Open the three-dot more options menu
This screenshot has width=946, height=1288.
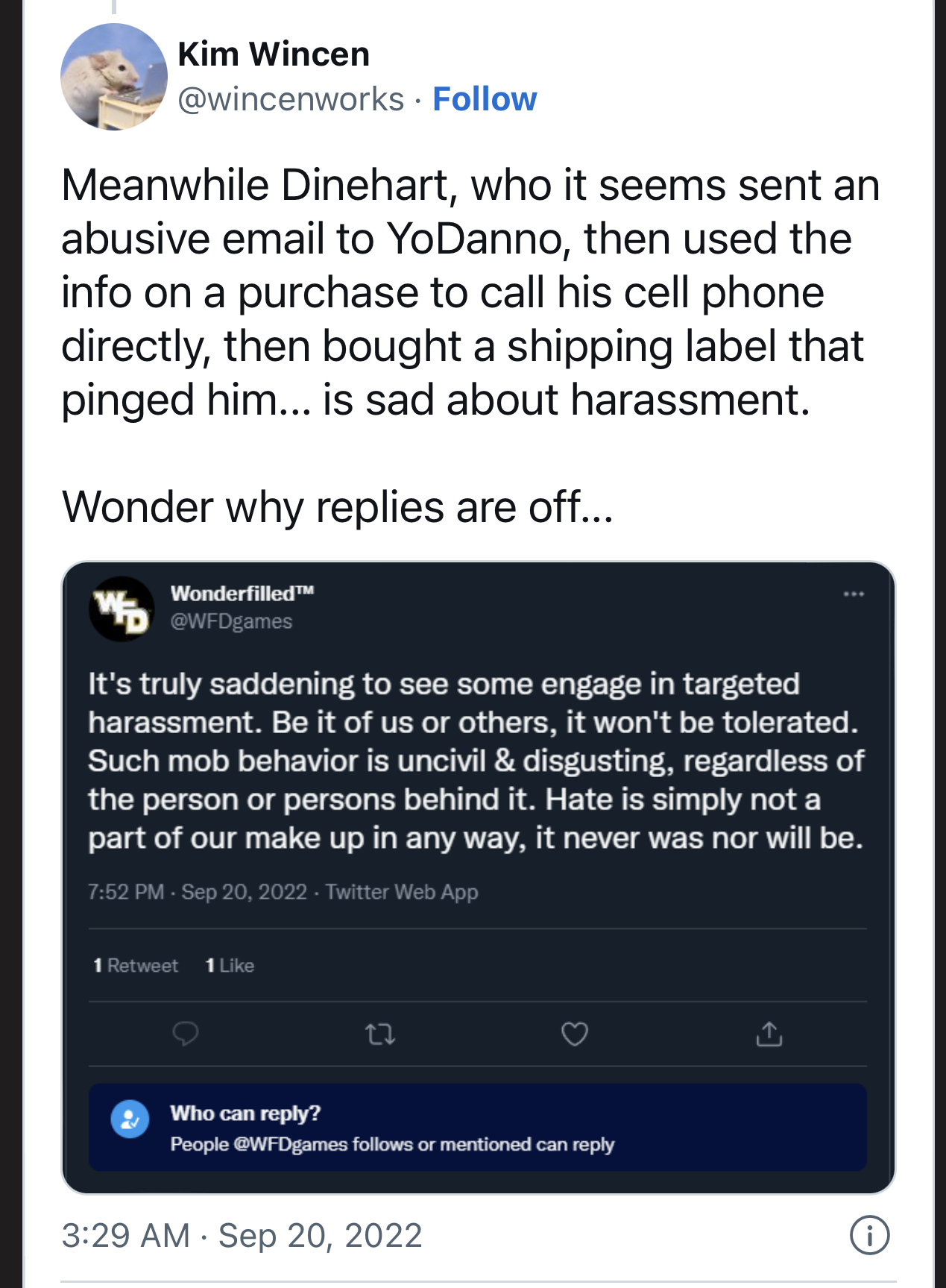point(854,594)
